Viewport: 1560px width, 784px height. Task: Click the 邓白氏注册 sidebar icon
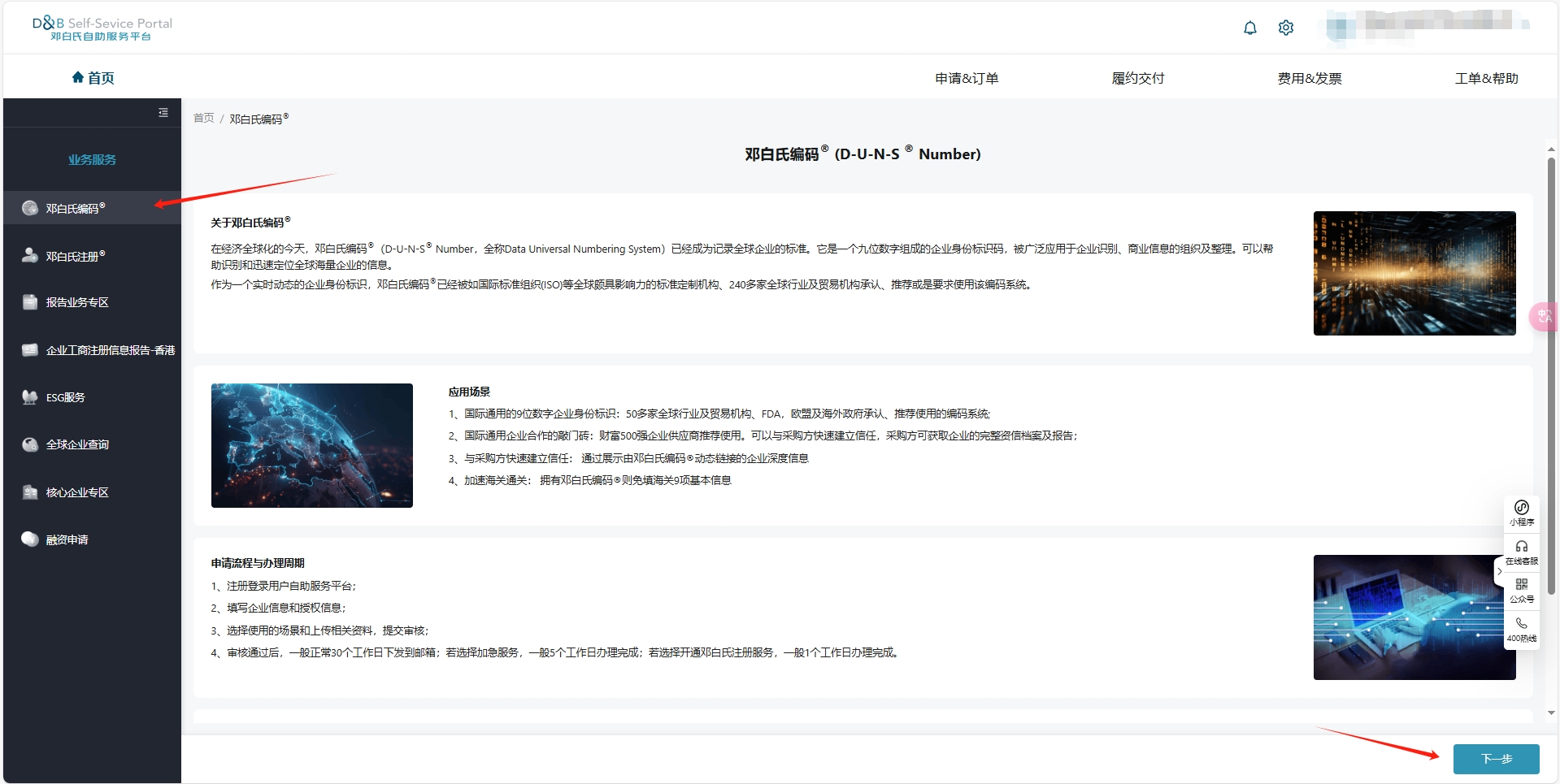tap(30, 255)
